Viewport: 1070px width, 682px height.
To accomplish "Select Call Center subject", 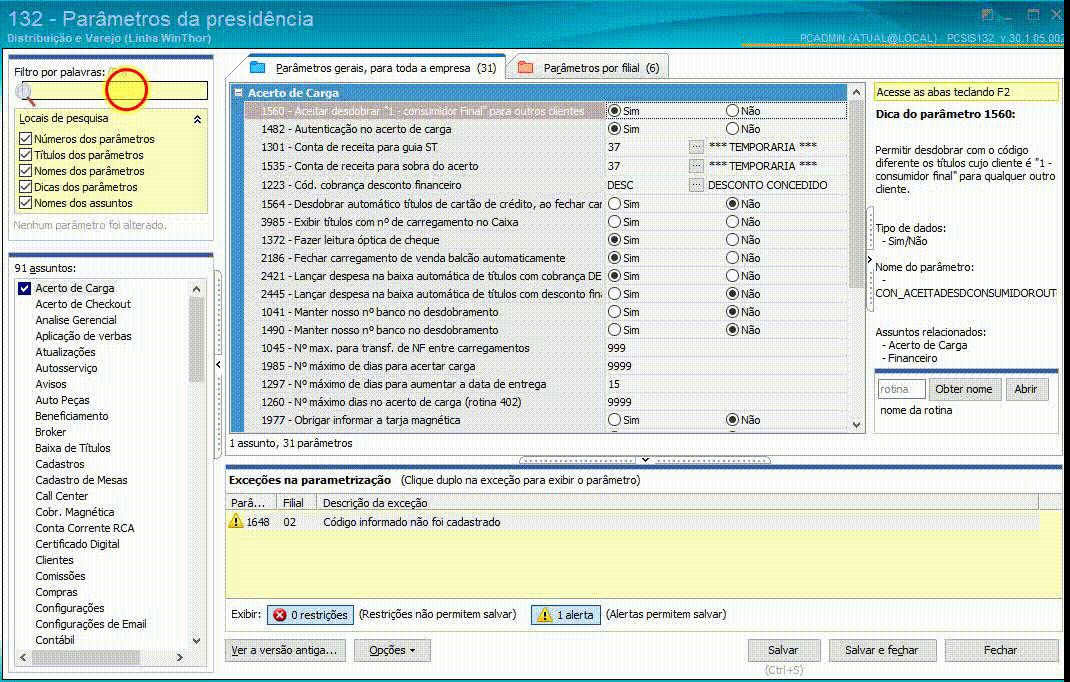I will [61, 496].
